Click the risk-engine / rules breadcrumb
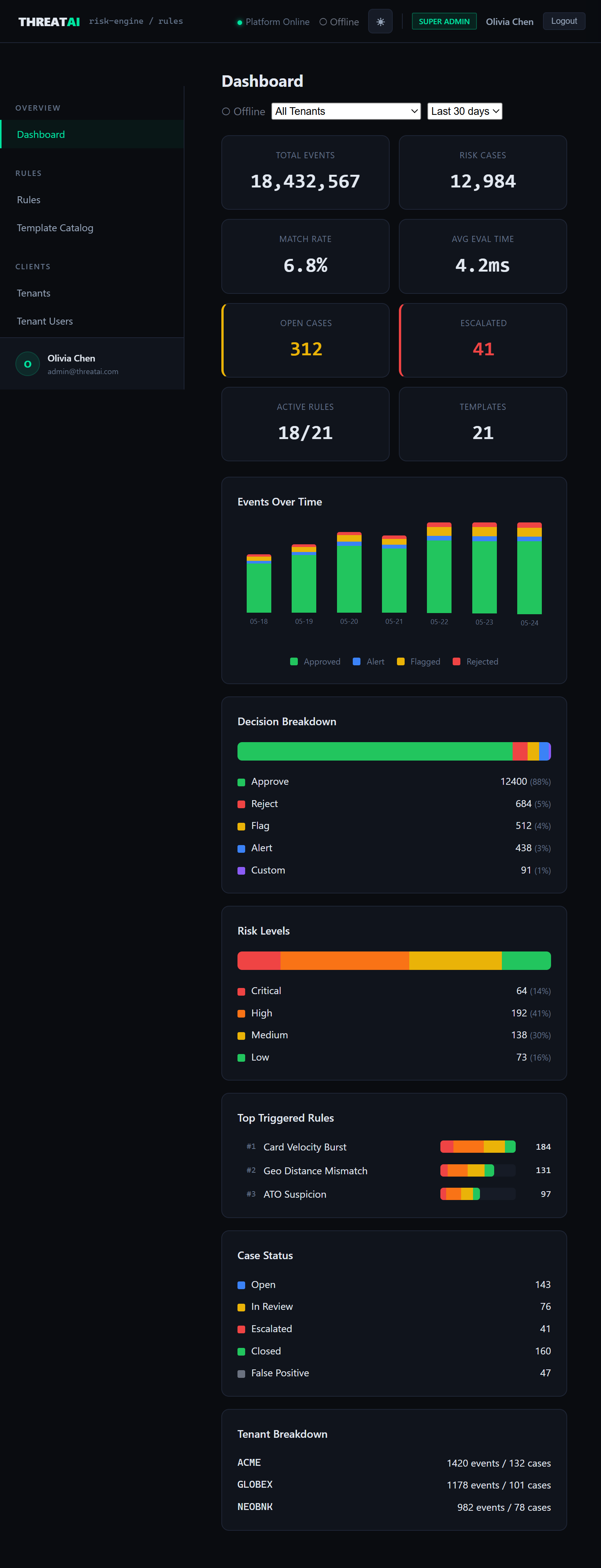This screenshot has height=1568, width=601. pos(136,21)
